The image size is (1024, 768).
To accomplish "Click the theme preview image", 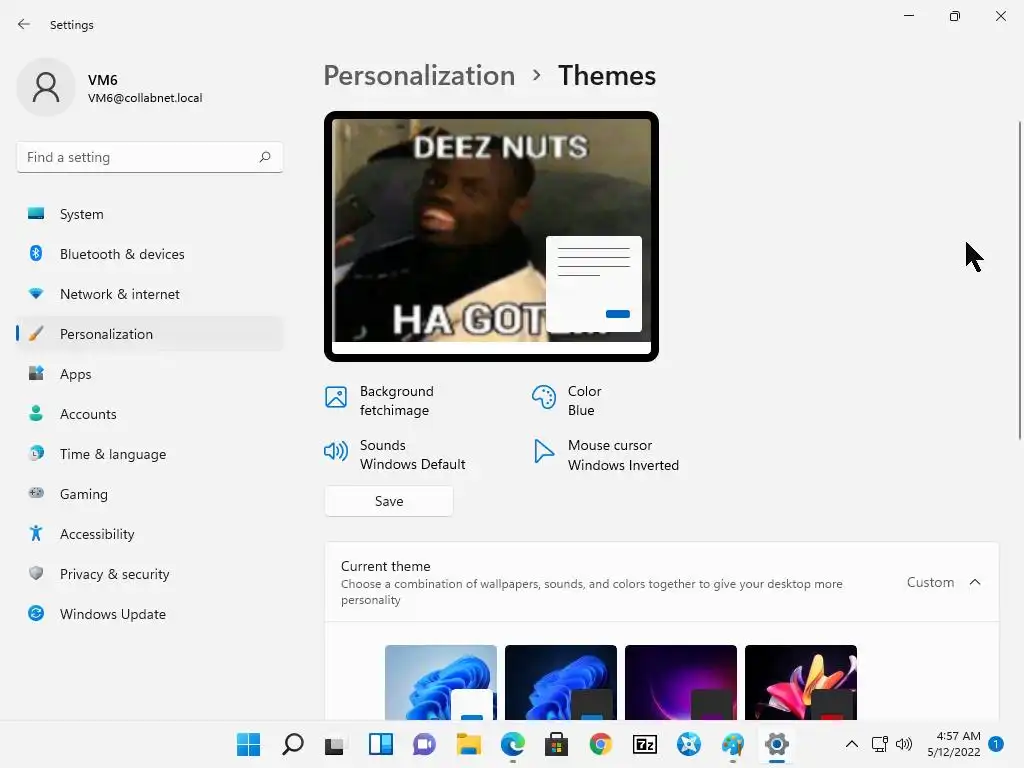I will [491, 236].
